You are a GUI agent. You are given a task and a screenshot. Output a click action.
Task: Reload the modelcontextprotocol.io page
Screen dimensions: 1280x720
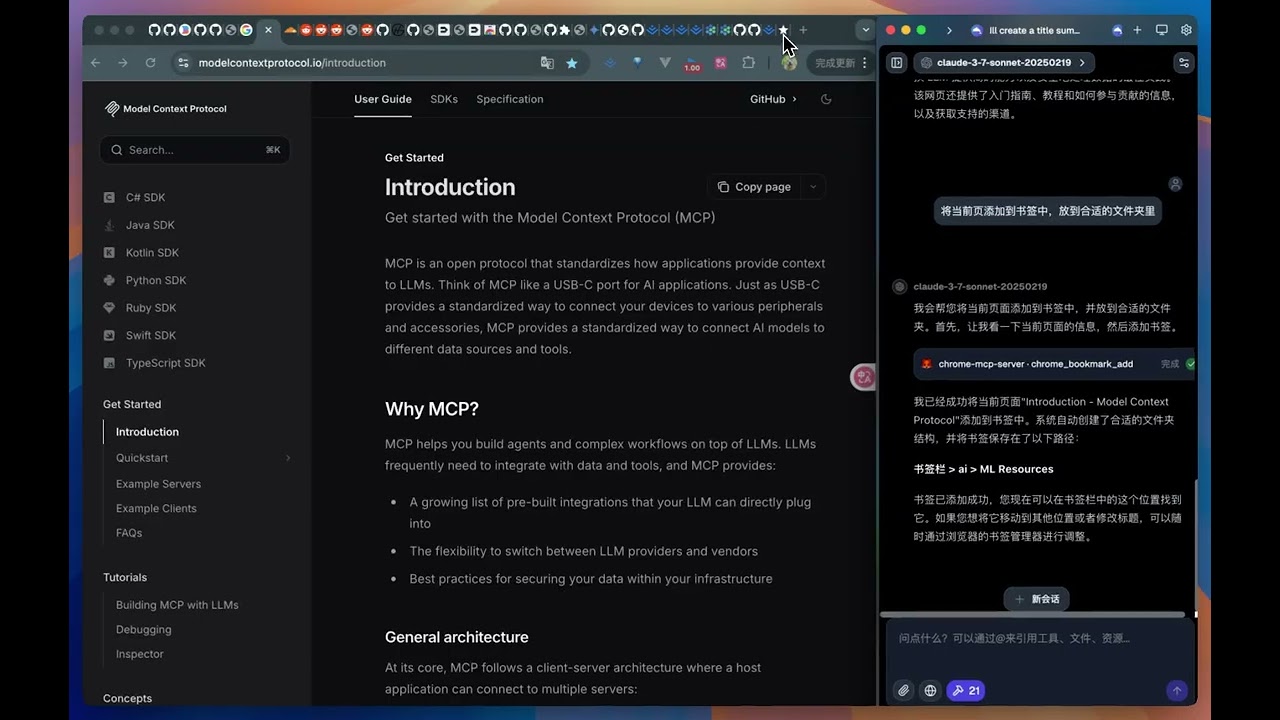[x=150, y=62]
